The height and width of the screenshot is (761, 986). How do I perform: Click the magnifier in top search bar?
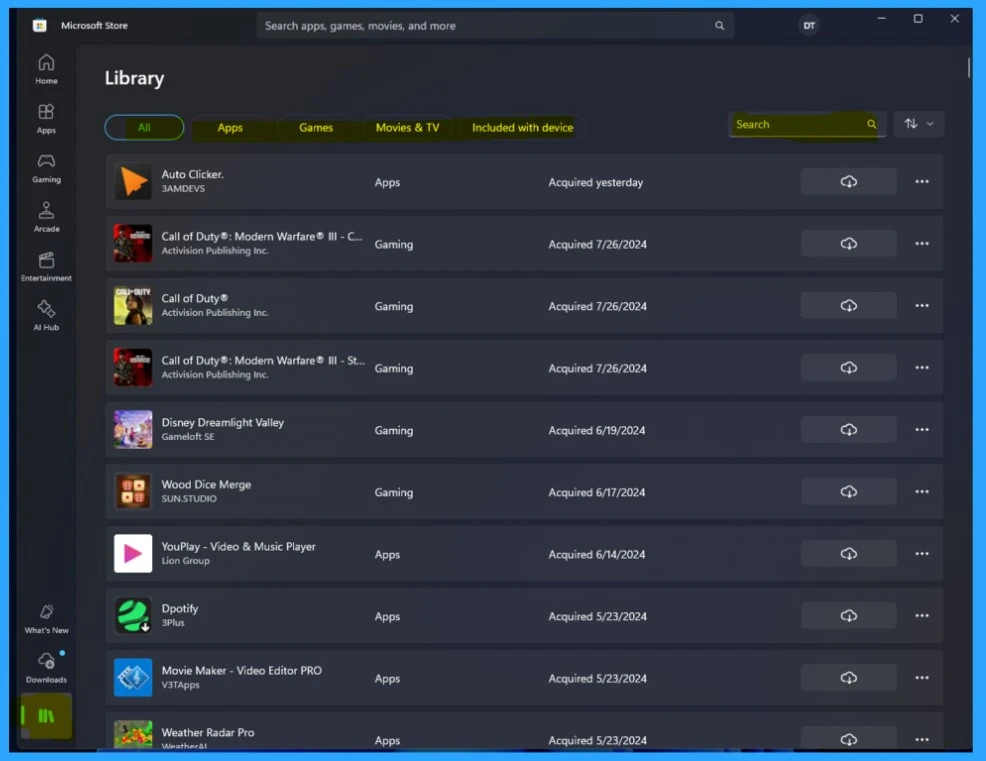click(x=719, y=26)
